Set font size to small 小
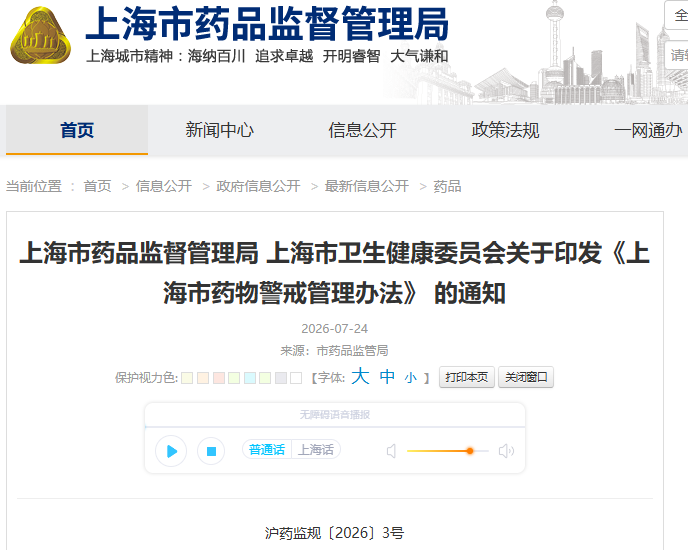 click(x=411, y=378)
